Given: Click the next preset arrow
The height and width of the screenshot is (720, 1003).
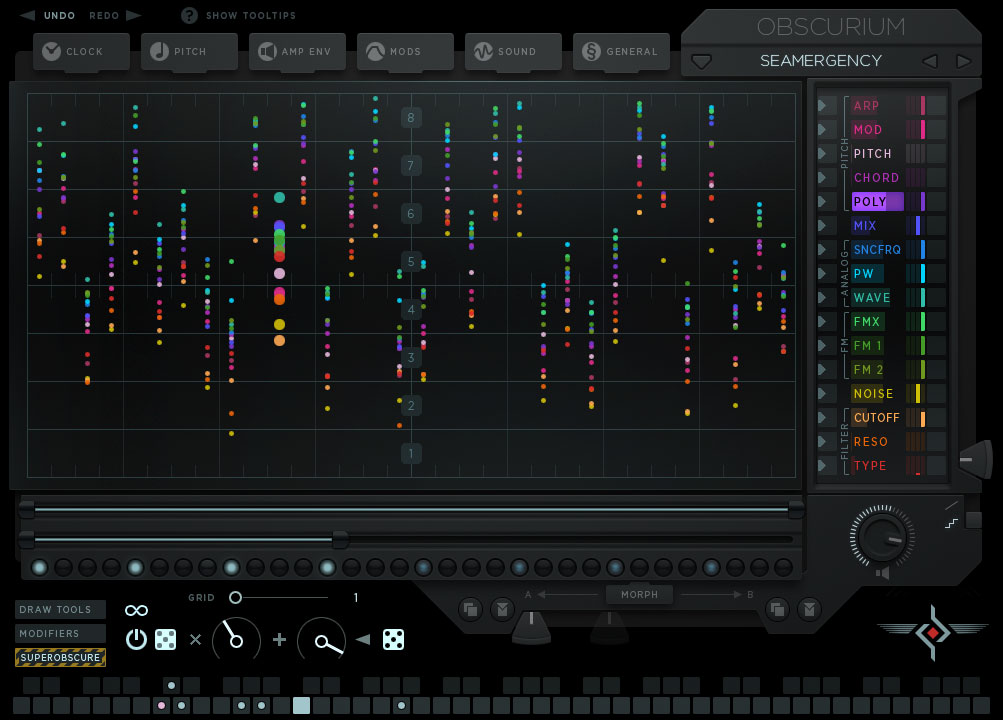Looking at the screenshot, I should 962,60.
